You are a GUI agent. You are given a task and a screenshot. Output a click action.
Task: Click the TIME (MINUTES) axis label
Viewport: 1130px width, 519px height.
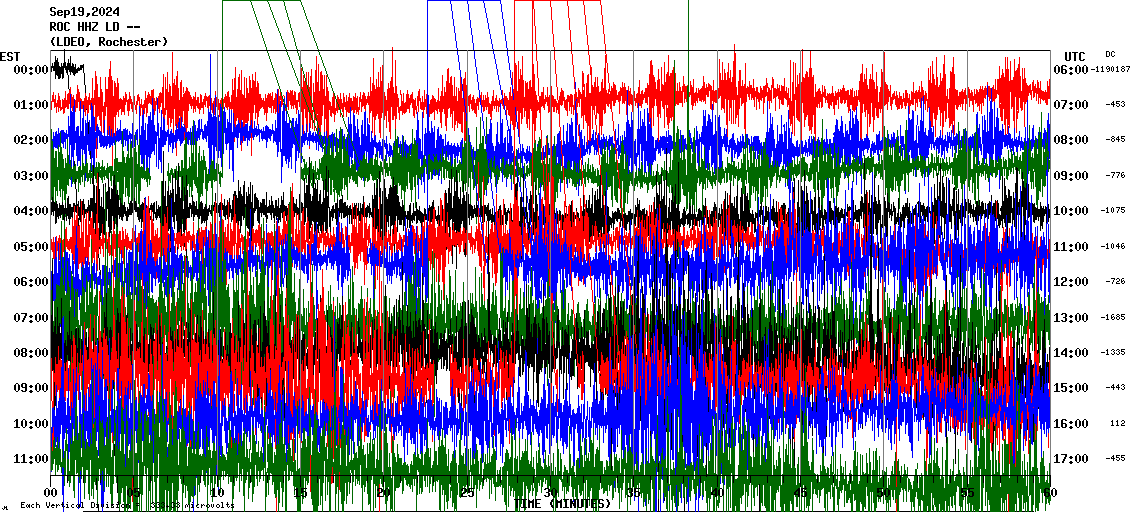(562, 504)
